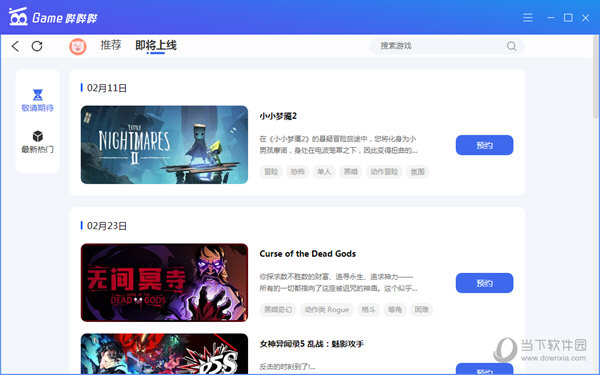Click the 反击的时刻到了 description text
600x375 pixels.
287,367
